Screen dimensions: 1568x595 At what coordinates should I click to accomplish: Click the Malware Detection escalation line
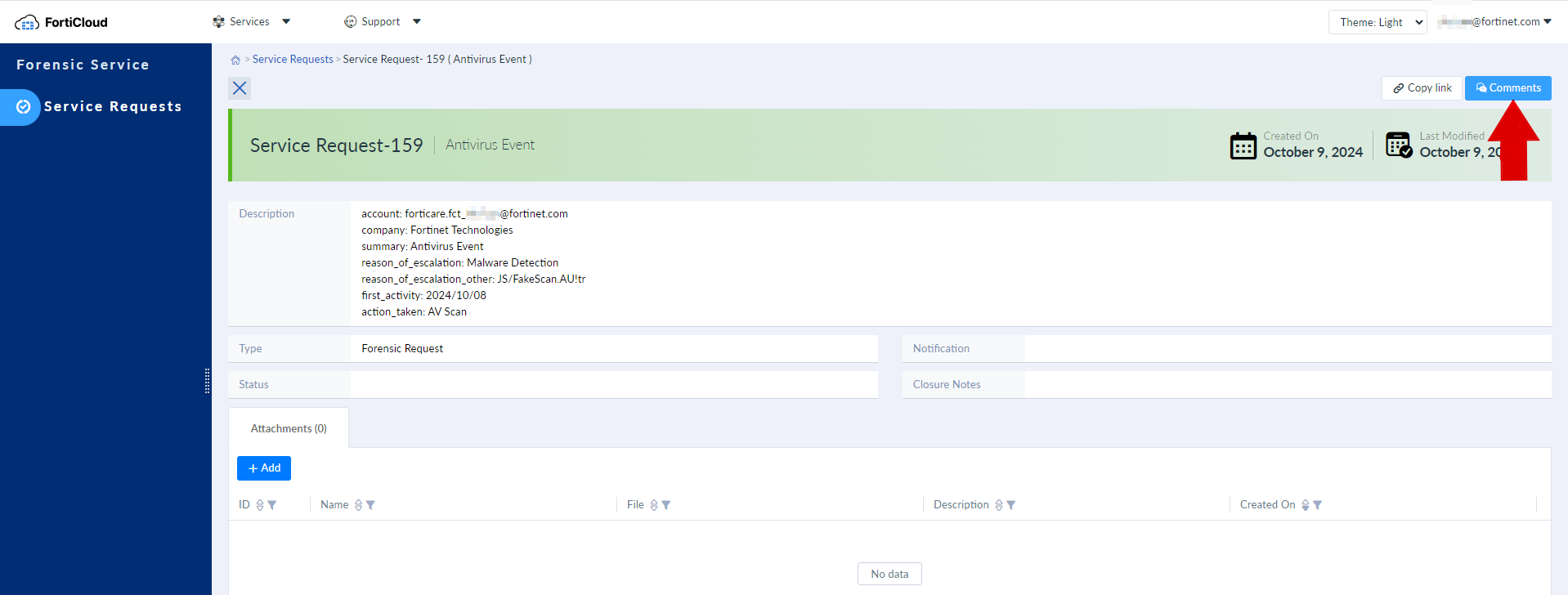(x=460, y=263)
